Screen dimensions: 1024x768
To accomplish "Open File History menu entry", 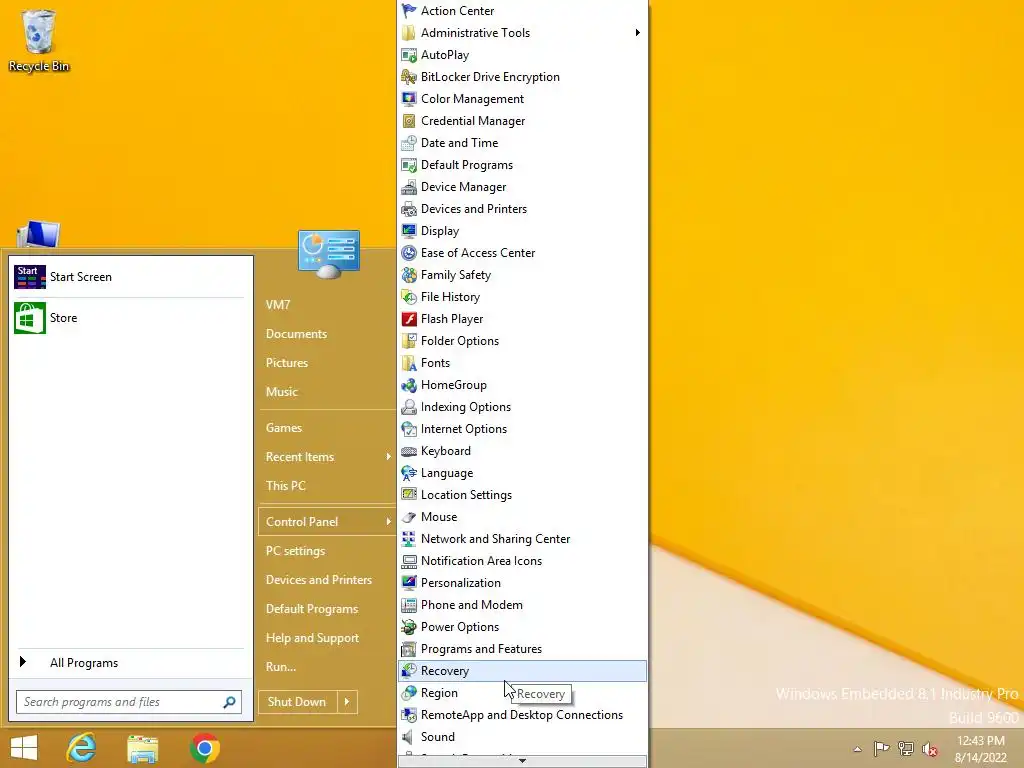I will [522, 297].
